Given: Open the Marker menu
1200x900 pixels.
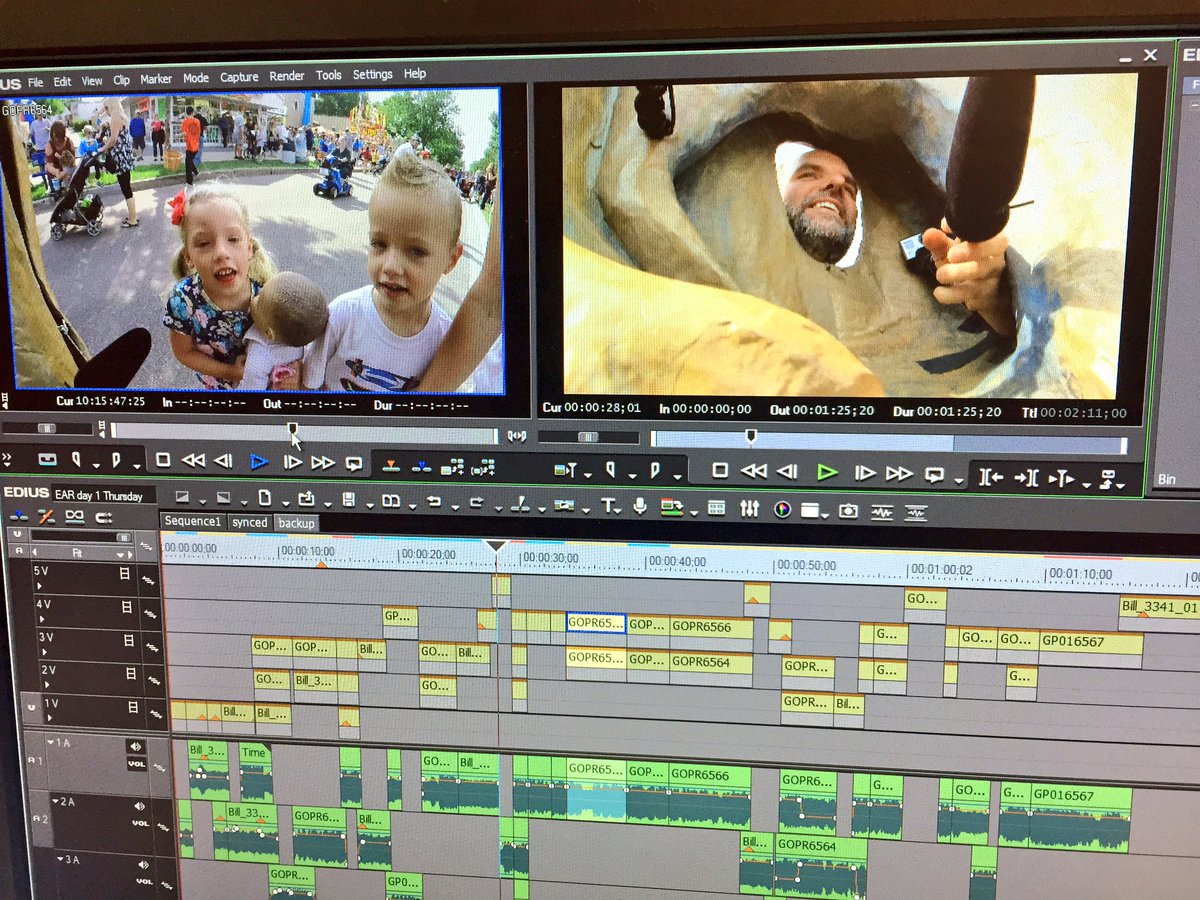Looking at the screenshot, I should click(x=156, y=78).
